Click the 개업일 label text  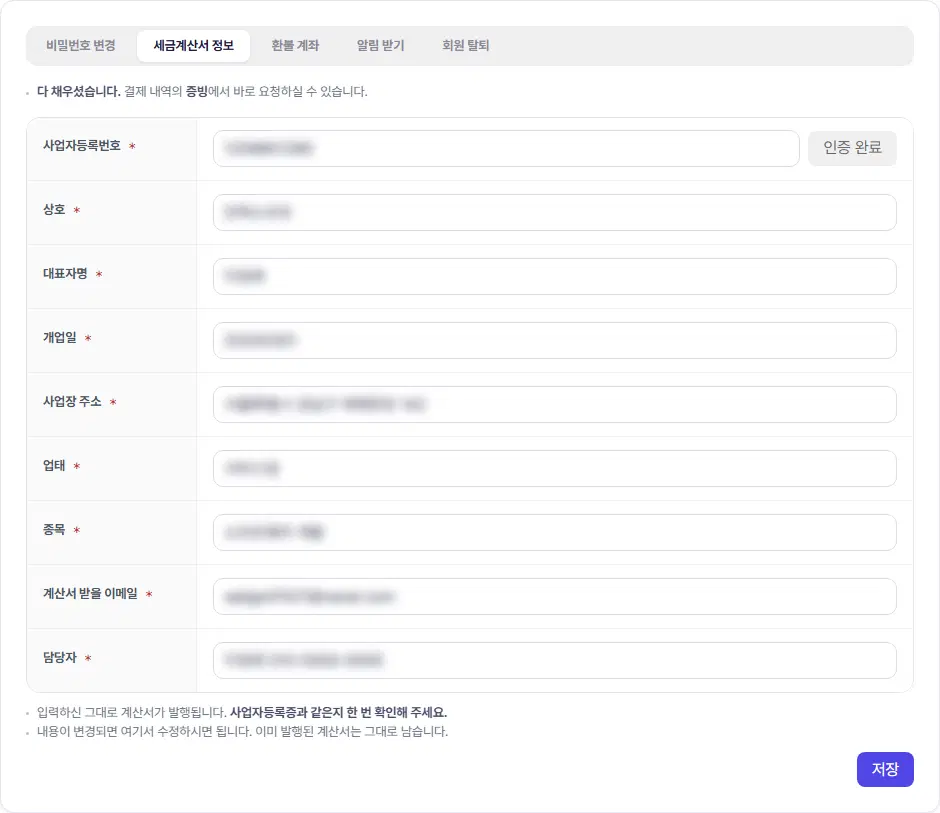pos(59,338)
